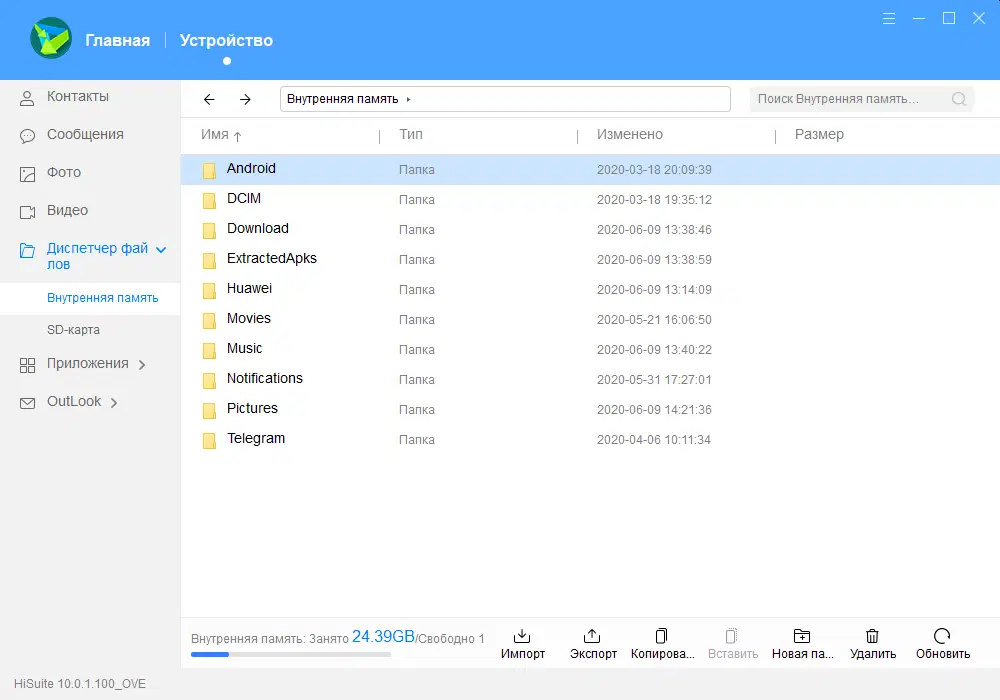1000x700 pixels.
Task: Click the Внутренняя память breadcrumb path
Action: tap(342, 99)
